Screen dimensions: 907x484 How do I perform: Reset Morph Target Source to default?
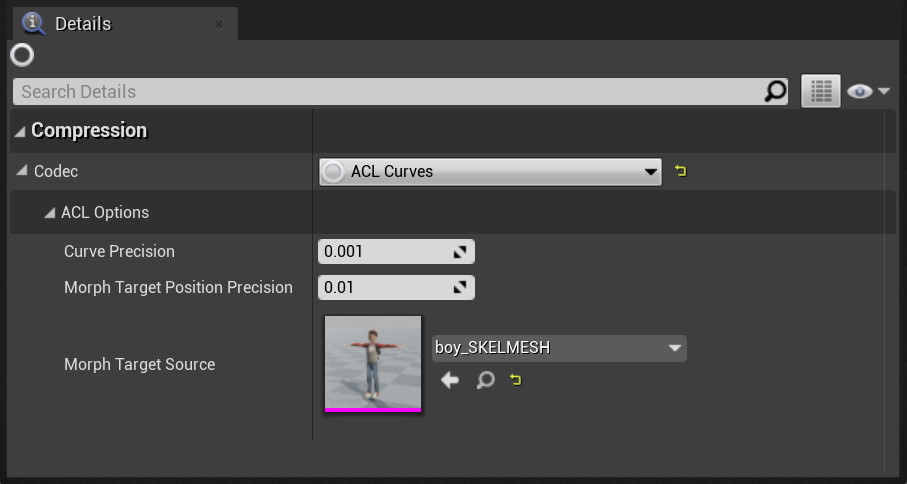(x=515, y=380)
